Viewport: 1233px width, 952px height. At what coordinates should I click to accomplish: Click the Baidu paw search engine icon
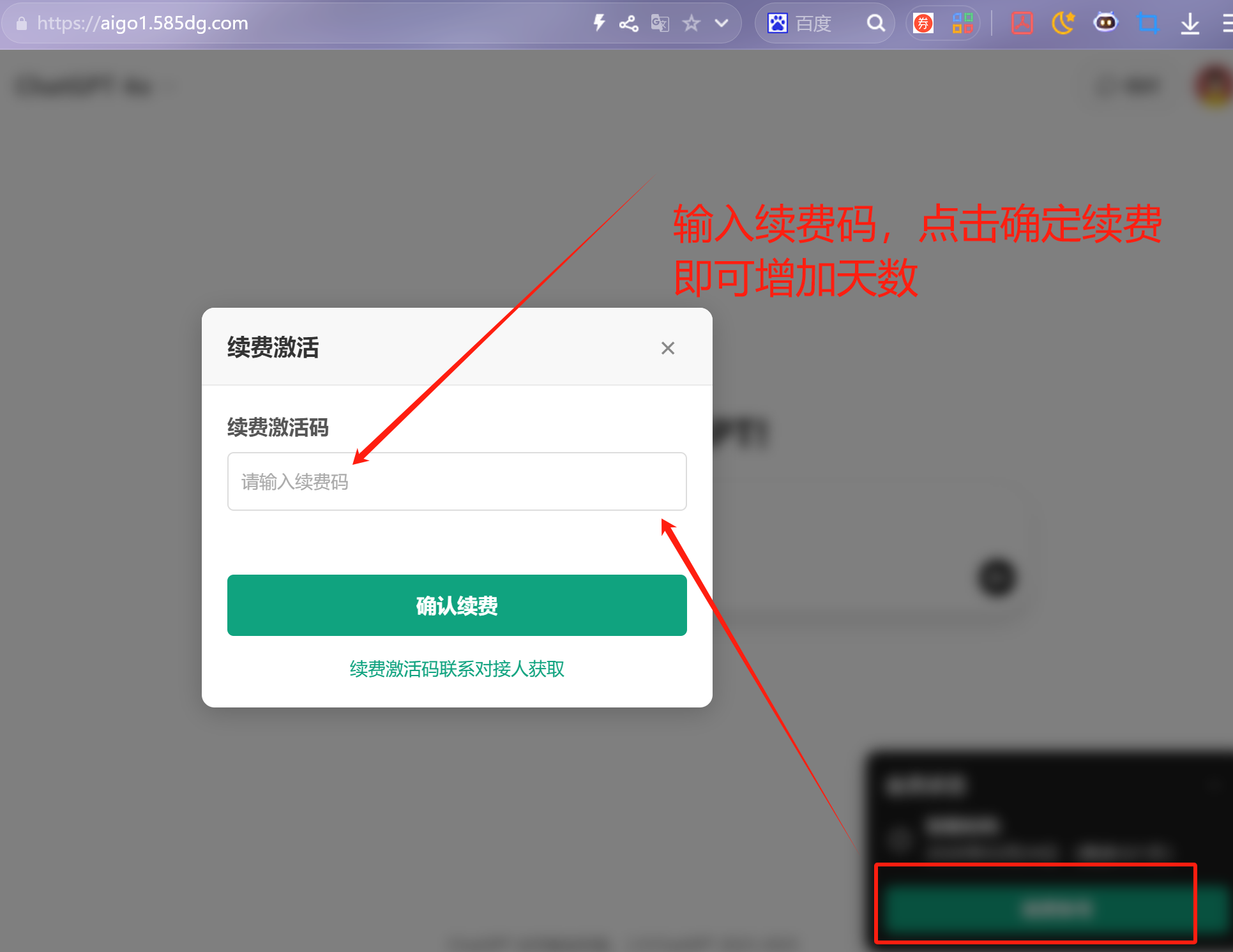pyautogui.click(x=777, y=24)
